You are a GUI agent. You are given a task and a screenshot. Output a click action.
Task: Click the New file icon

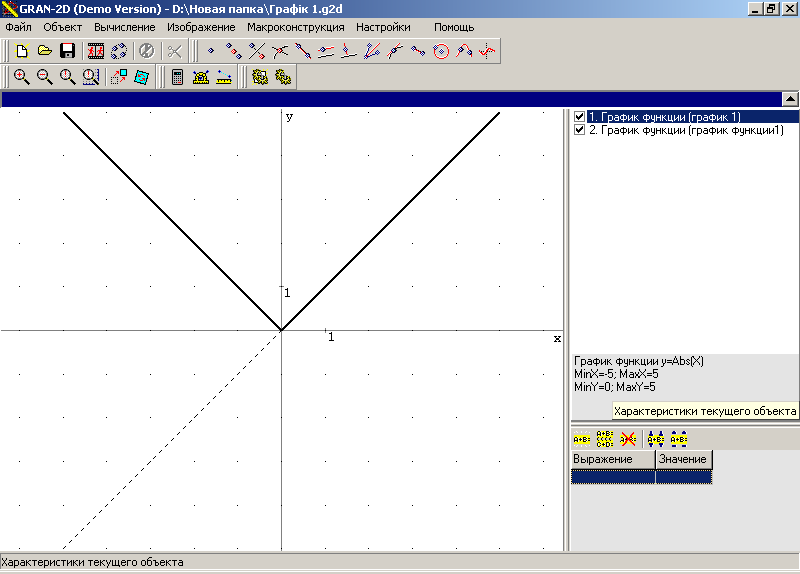pyautogui.click(x=20, y=51)
